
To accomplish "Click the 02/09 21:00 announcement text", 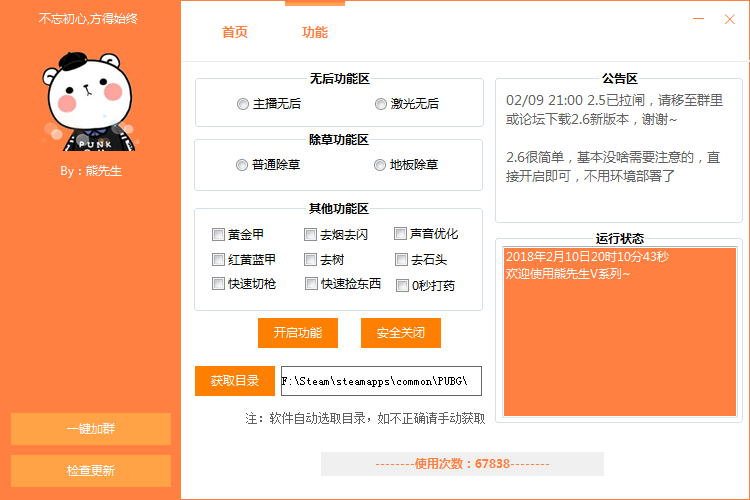I will 614,110.
